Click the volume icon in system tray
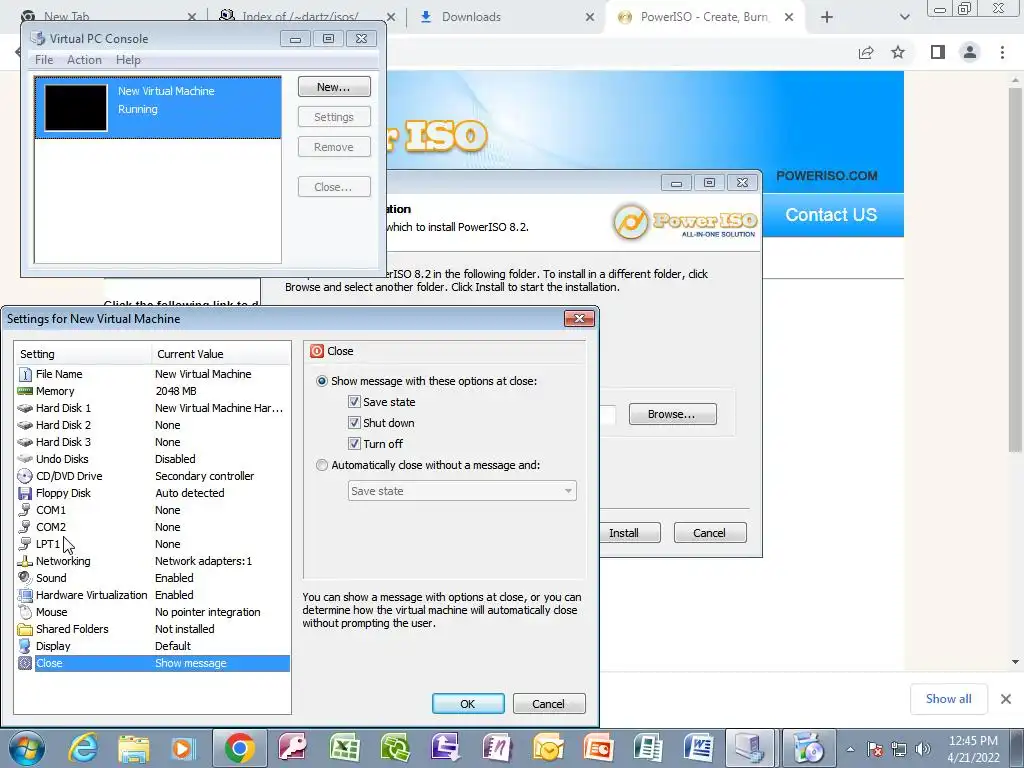 point(923,749)
